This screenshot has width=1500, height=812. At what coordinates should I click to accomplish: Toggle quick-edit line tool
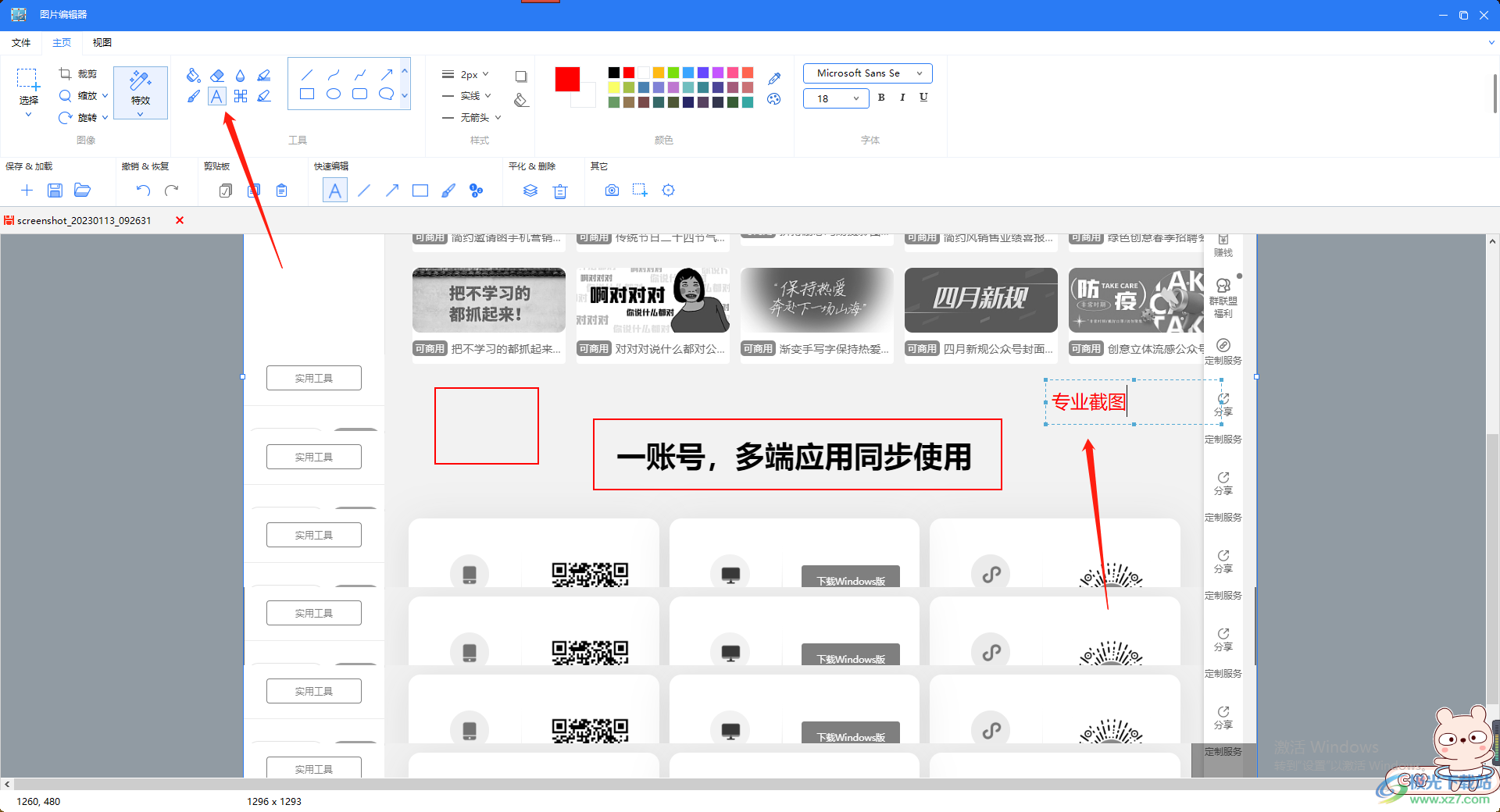click(x=364, y=191)
